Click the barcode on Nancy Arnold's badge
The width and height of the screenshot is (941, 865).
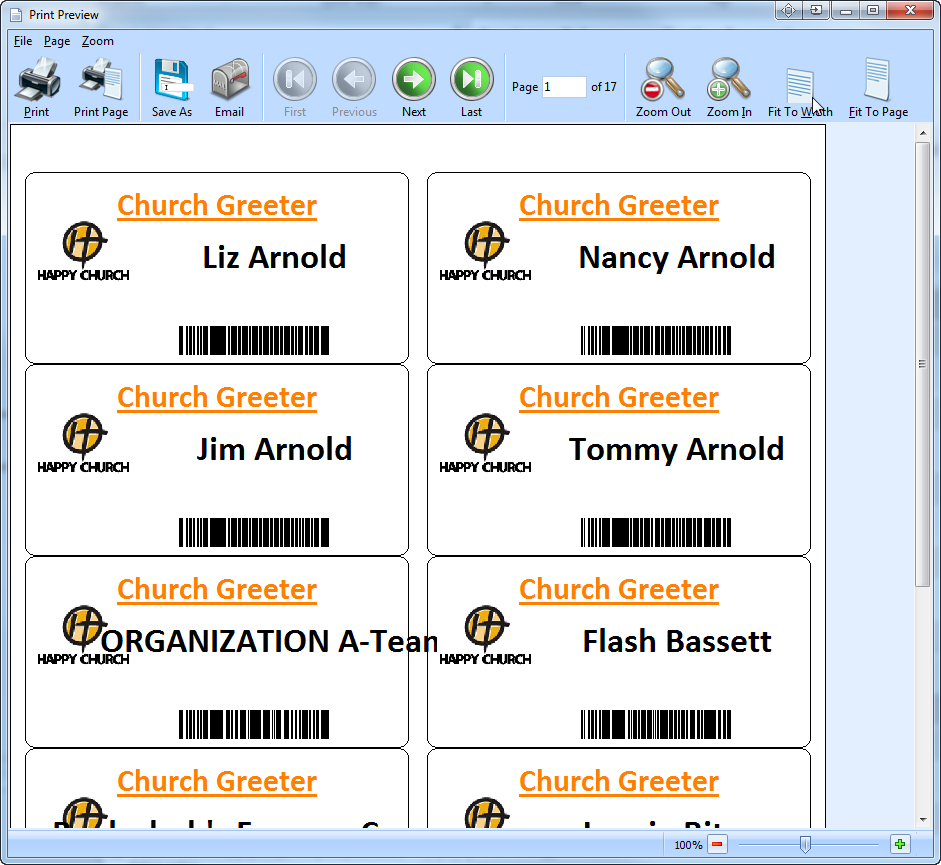pos(656,340)
